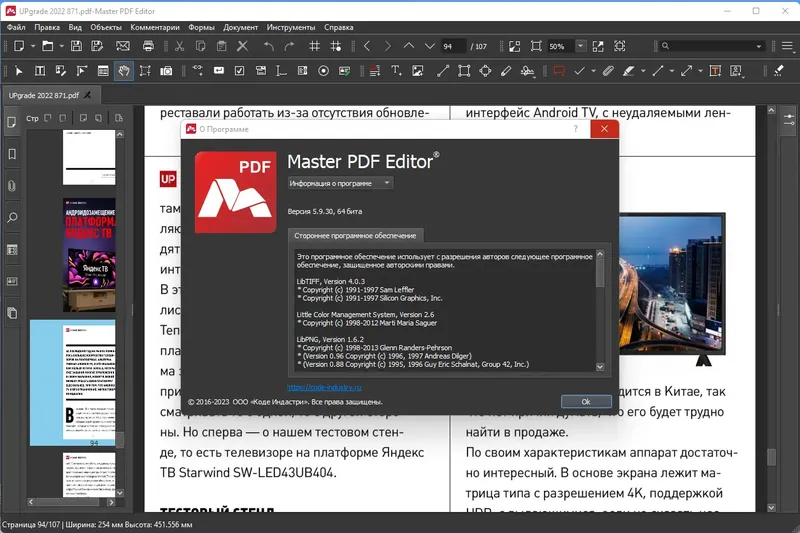The width and height of the screenshot is (800, 533).
Task: Select the checkbox form field tool
Action: tap(239, 71)
